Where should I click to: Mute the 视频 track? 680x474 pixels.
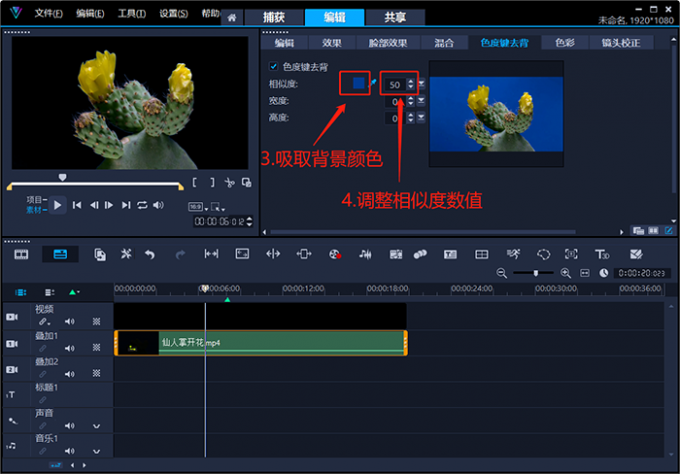(x=69, y=321)
